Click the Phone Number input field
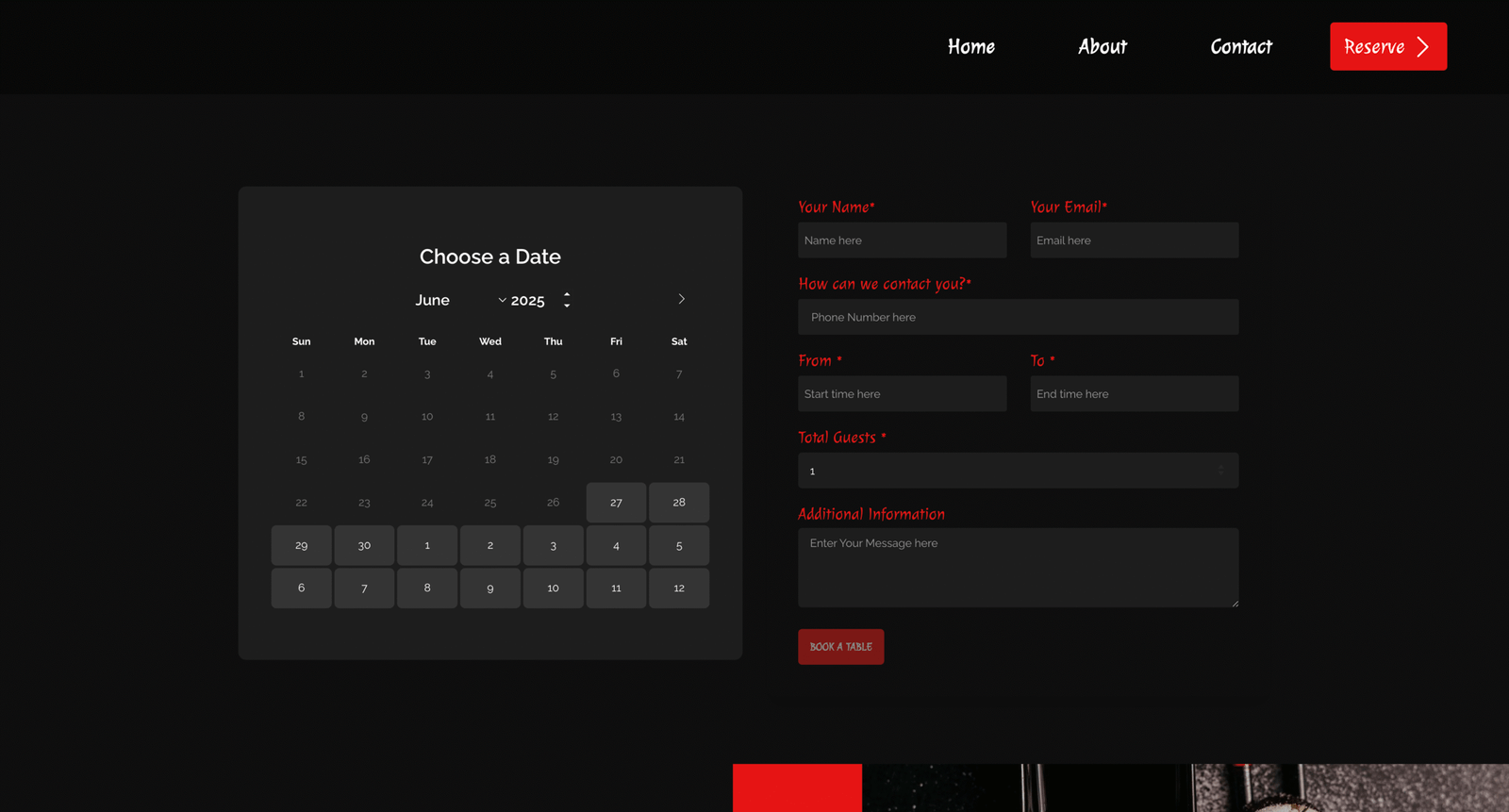The image size is (1509, 812). coord(1018,317)
